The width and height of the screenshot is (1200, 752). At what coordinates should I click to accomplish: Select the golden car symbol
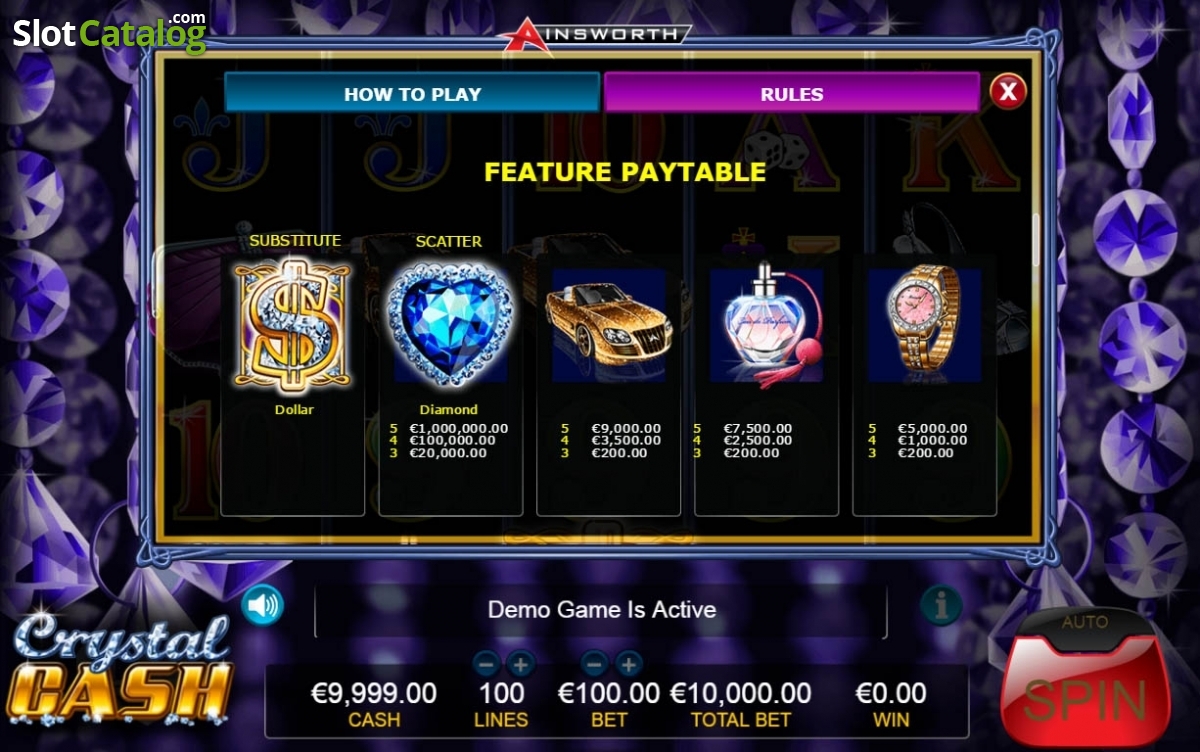point(609,324)
